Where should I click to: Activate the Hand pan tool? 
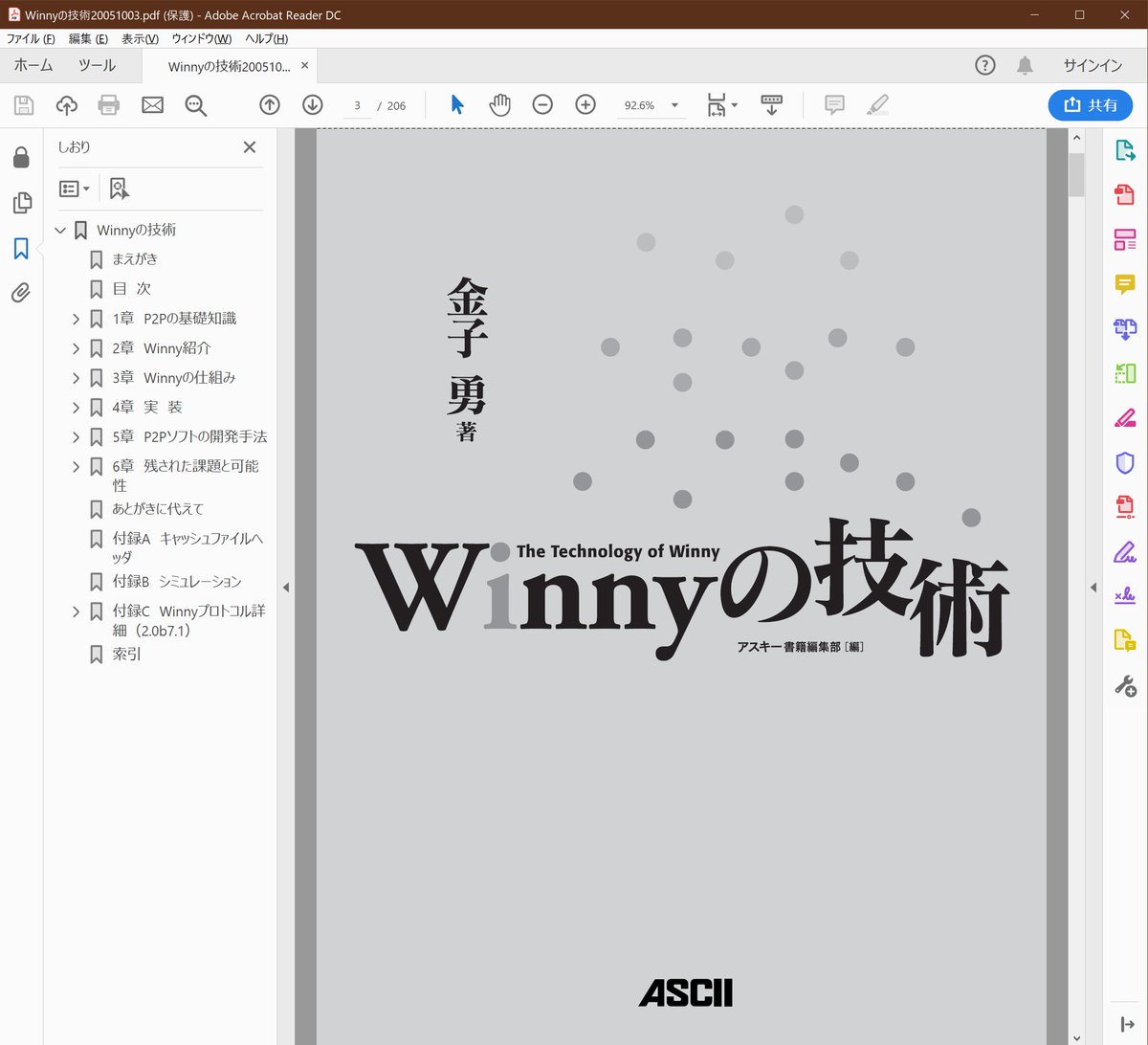click(499, 105)
